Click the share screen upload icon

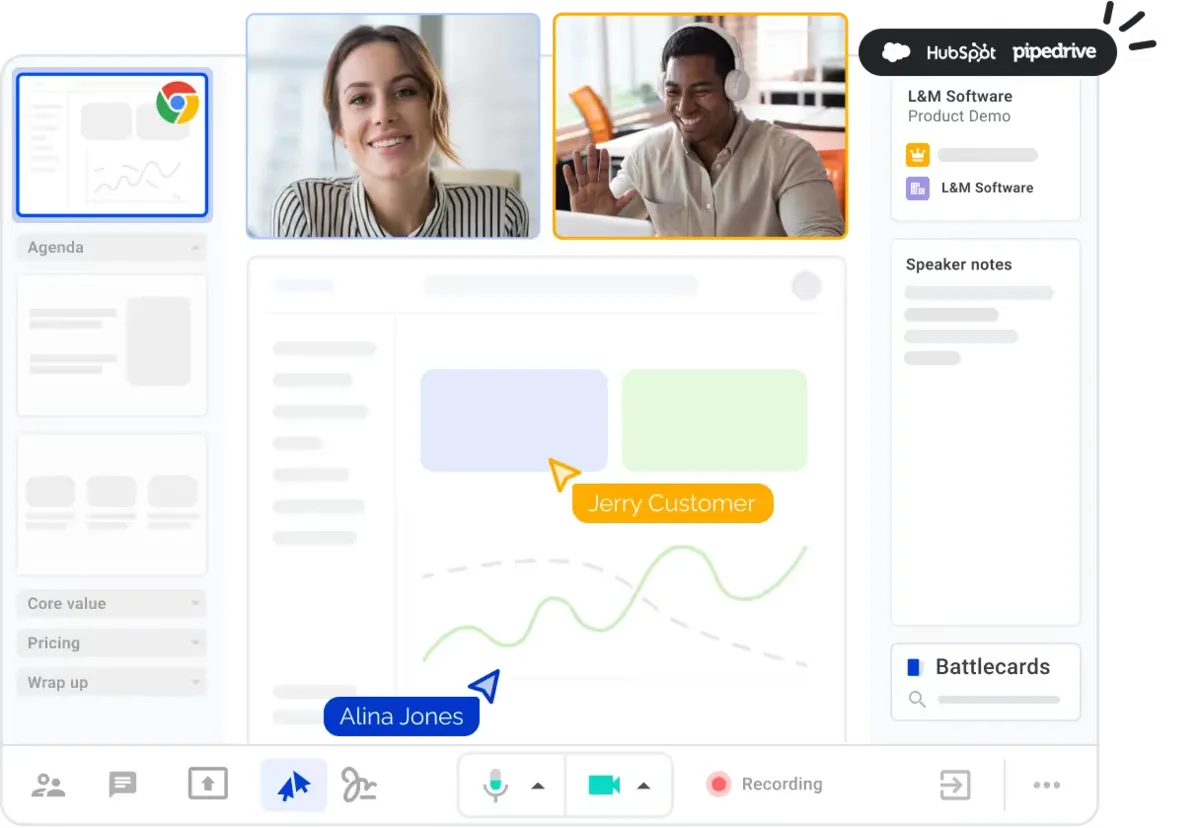pos(208,784)
